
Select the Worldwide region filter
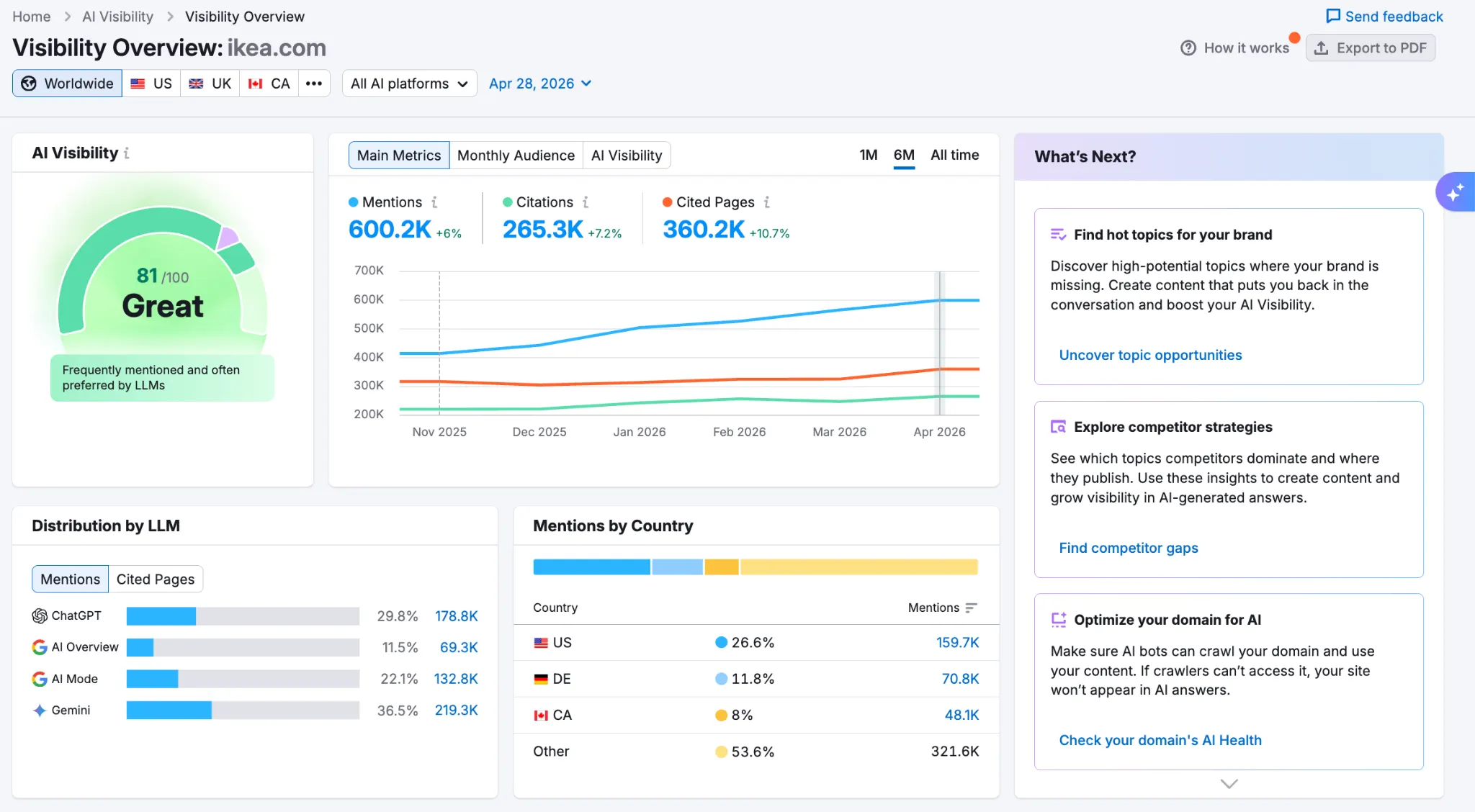[x=67, y=84]
